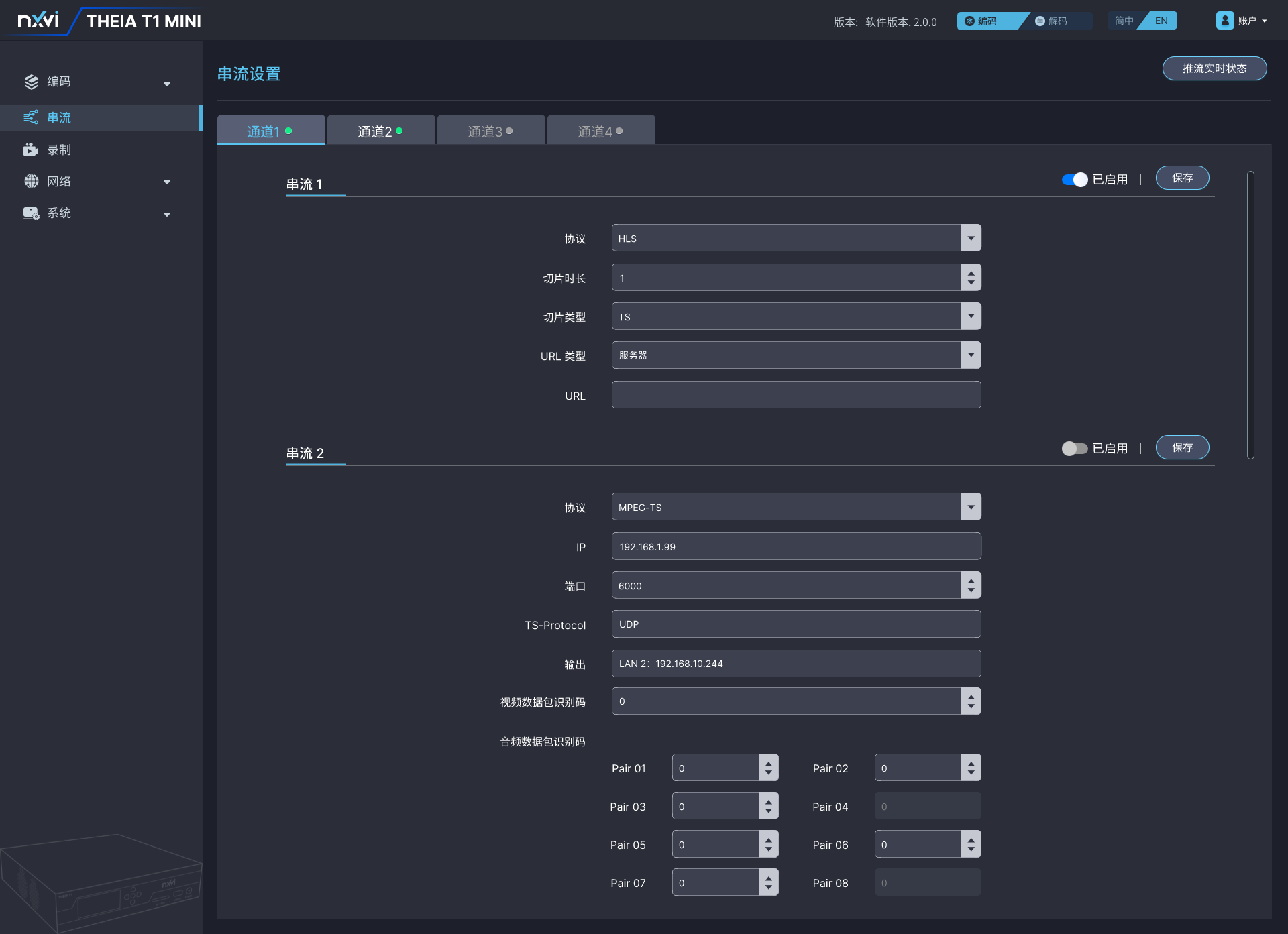Image resolution: width=1288 pixels, height=934 pixels.
Task: Select the 通道3 tab
Action: click(490, 131)
